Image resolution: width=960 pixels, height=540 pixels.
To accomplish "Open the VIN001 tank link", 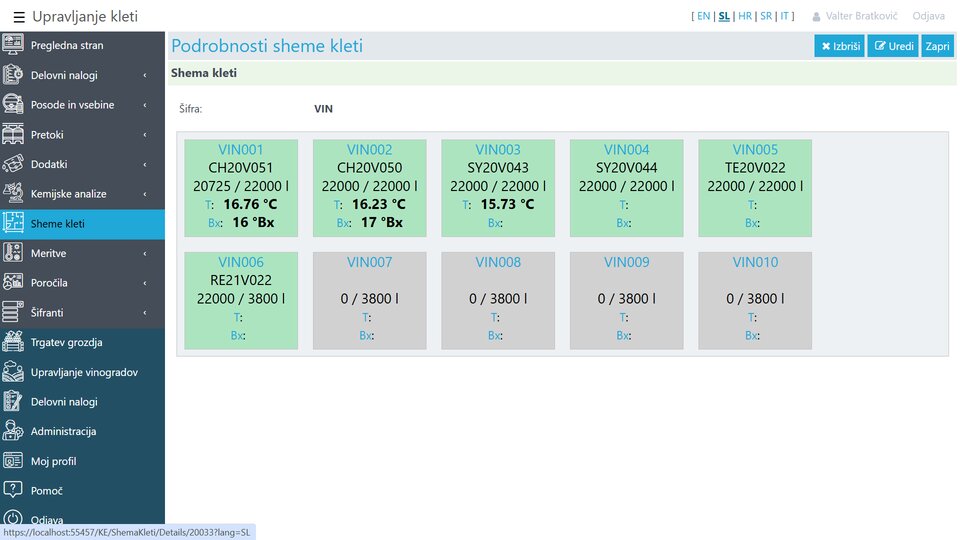I will pos(241,150).
